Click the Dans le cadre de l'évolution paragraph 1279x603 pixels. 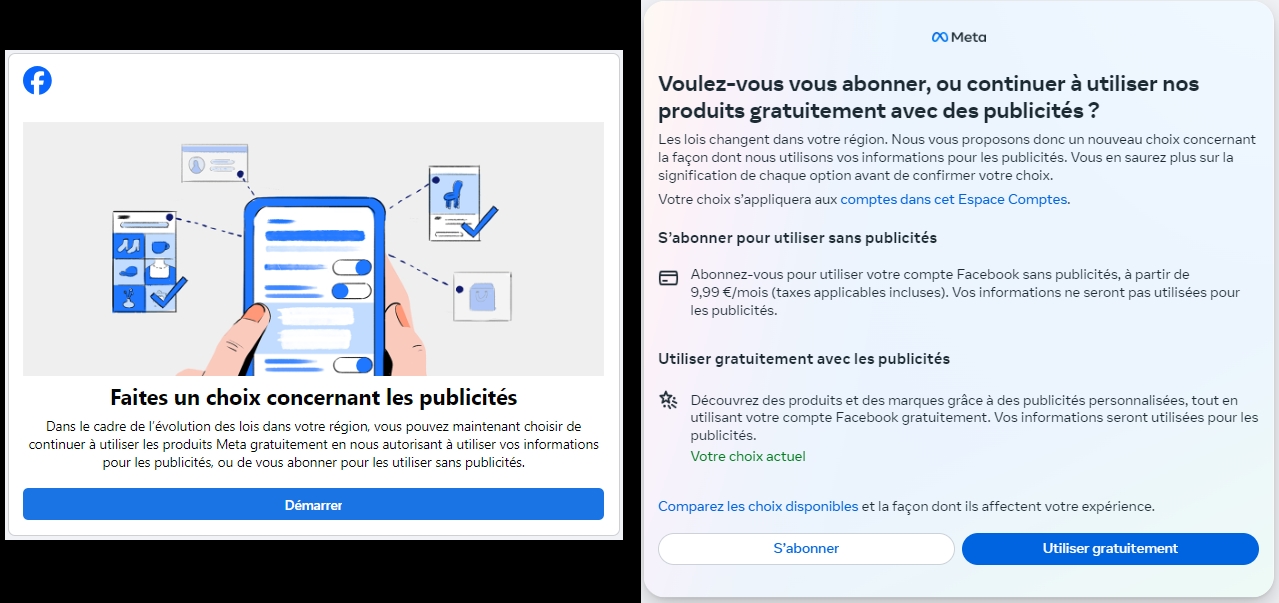click(x=313, y=445)
